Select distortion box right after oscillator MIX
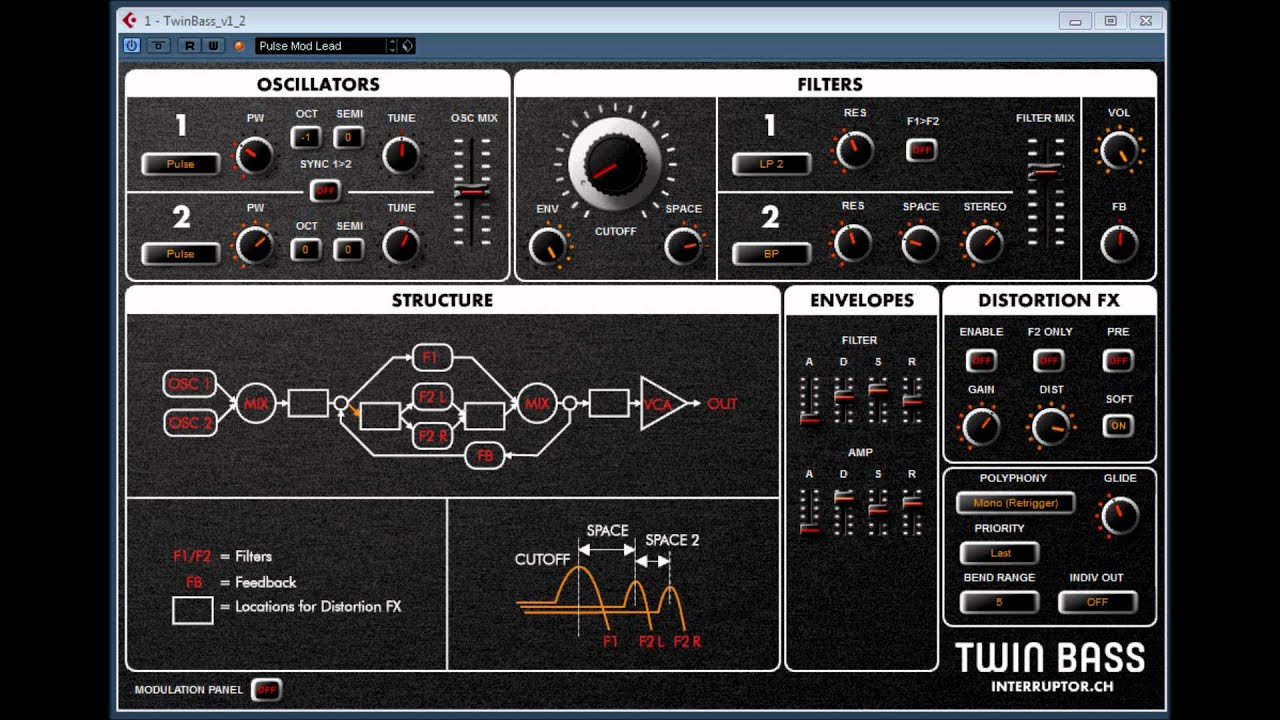This screenshot has width=1280, height=720. (308, 404)
